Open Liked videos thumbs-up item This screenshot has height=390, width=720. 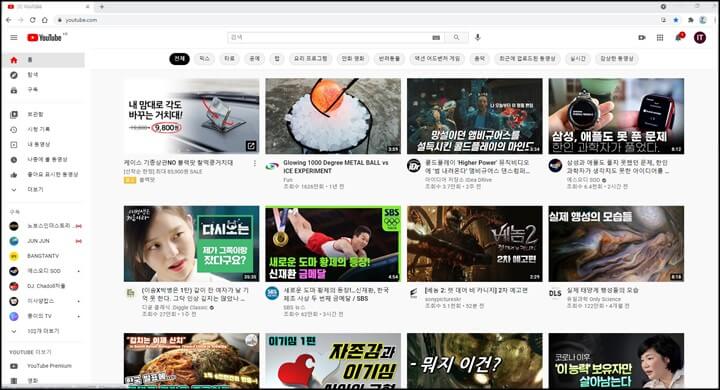click(43, 175)
